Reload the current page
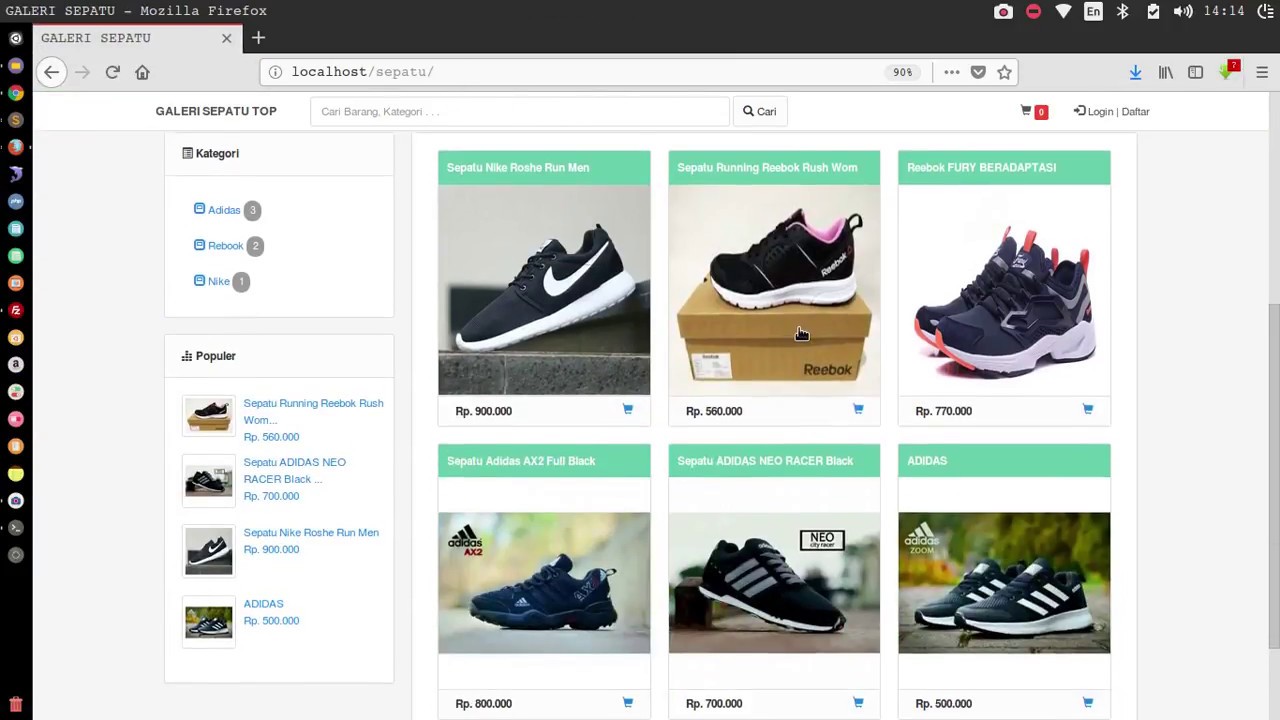1280x720 pixels. pyautogui.click(x=112, y=72)
